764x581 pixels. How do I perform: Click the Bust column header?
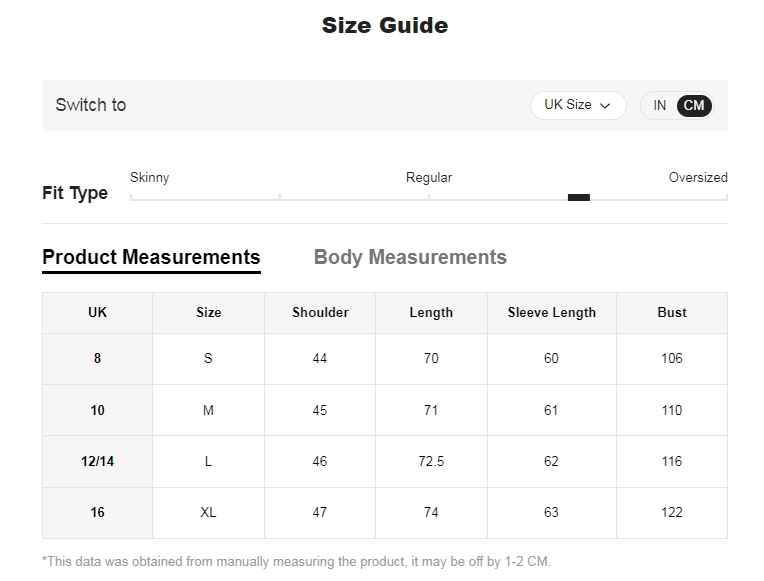[672, 312]
